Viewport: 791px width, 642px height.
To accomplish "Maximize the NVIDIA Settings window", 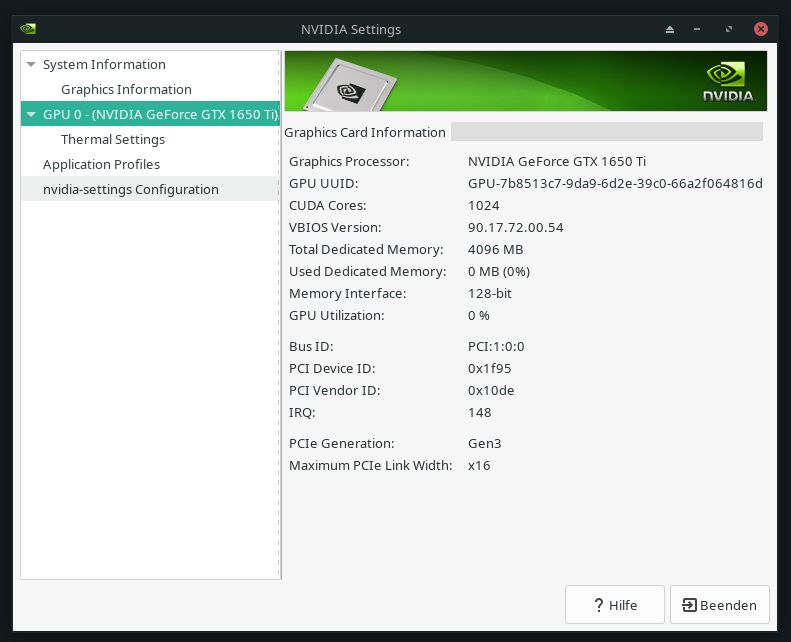I will [729, 29].
